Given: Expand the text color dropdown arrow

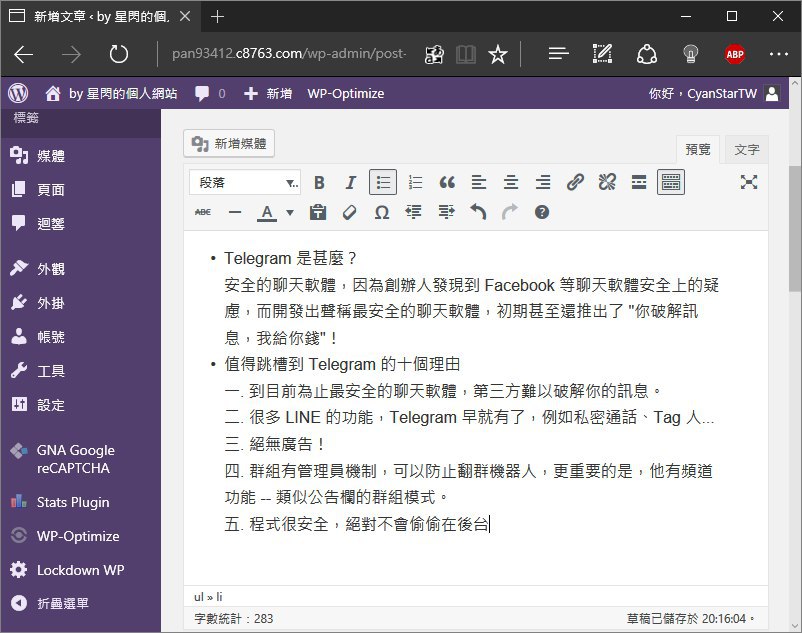Looking at the screenshot, I should coord(290,212).
